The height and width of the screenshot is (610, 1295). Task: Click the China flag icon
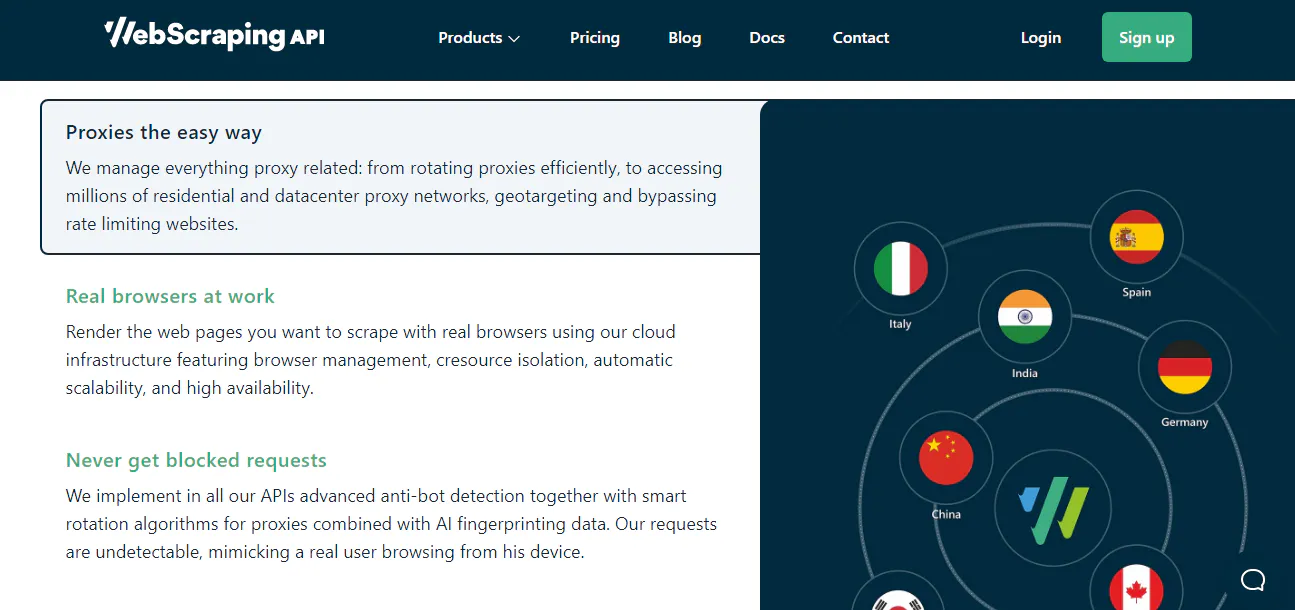944,457
